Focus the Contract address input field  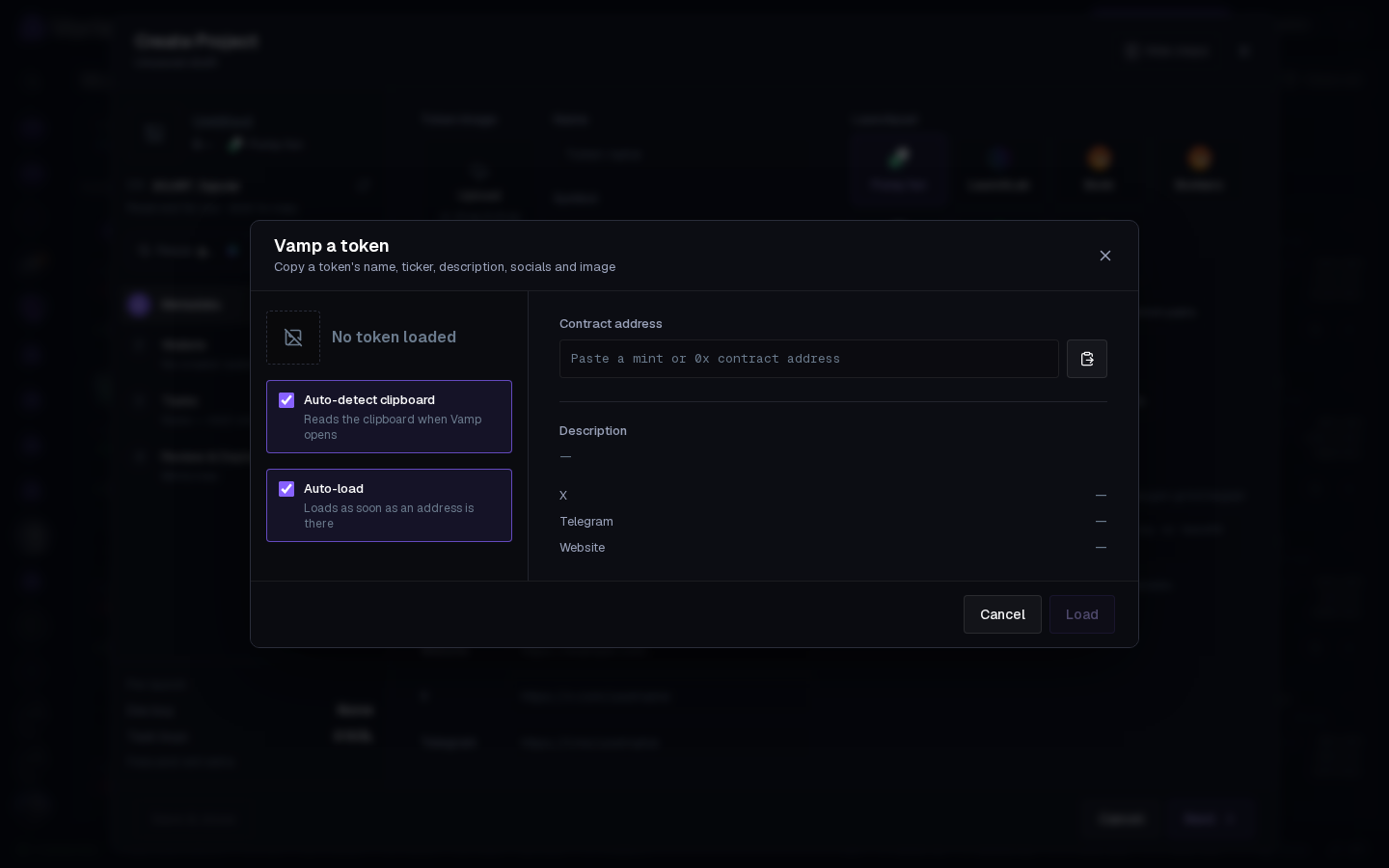click(809, 359)
